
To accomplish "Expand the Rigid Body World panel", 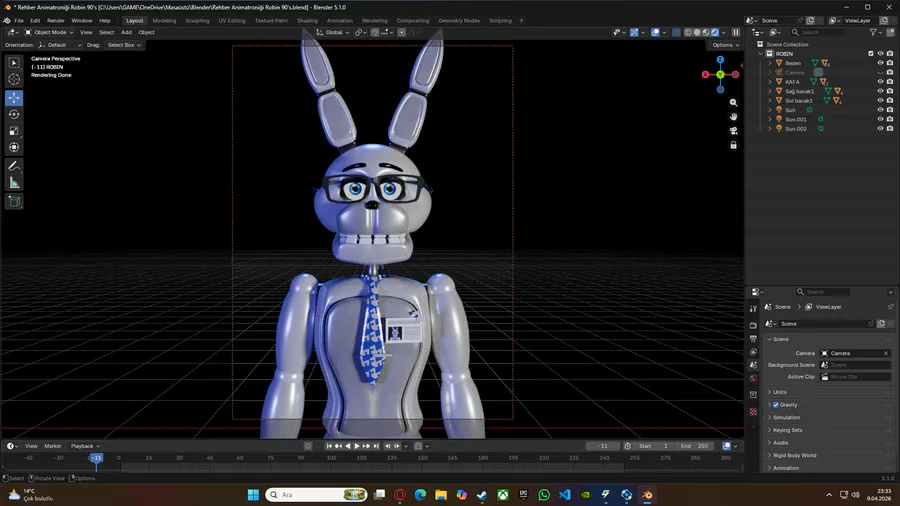I will (x=794, y=455).
